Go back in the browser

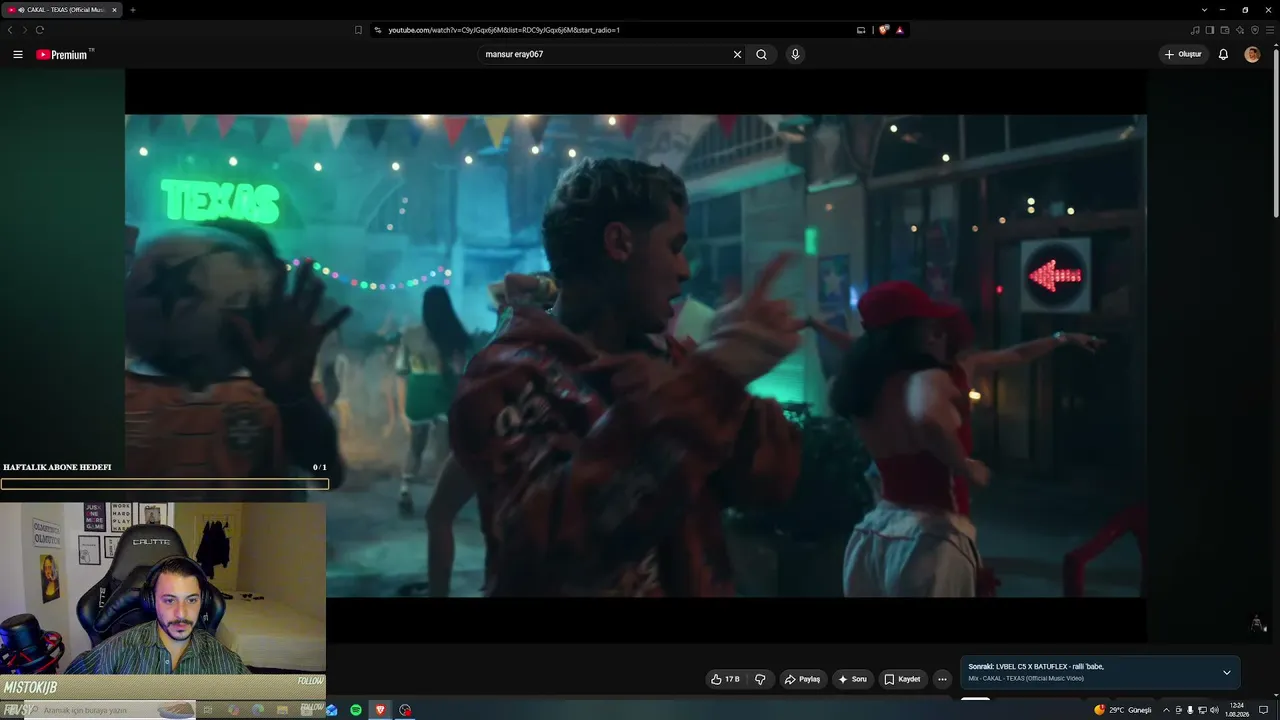point(10,30)
